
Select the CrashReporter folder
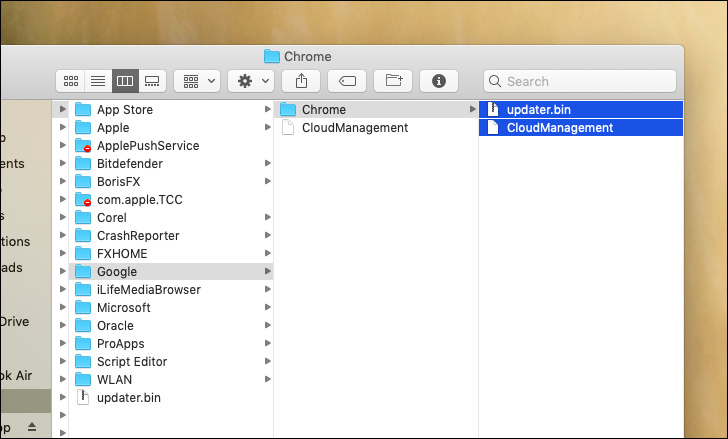pyautogui.click(x=171, y=236)
